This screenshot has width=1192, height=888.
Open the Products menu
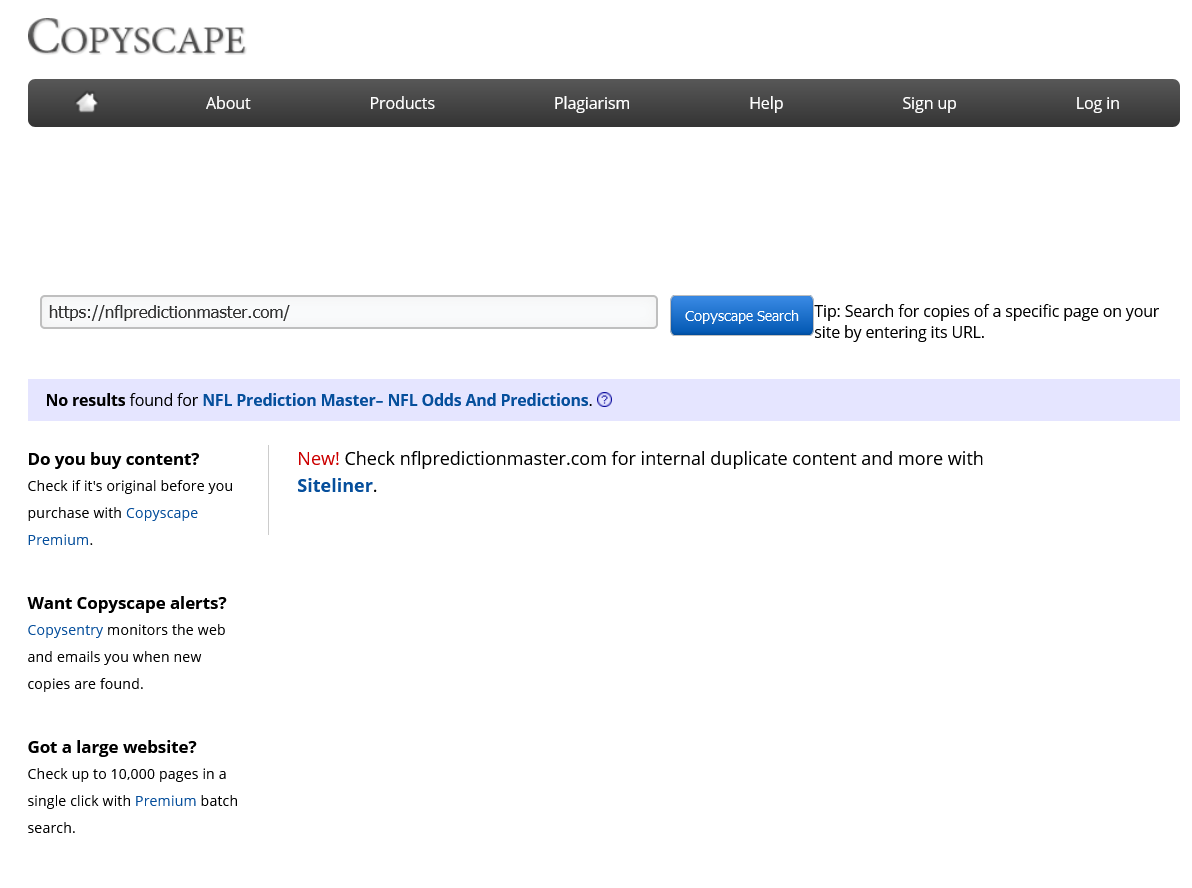point(401,103)
